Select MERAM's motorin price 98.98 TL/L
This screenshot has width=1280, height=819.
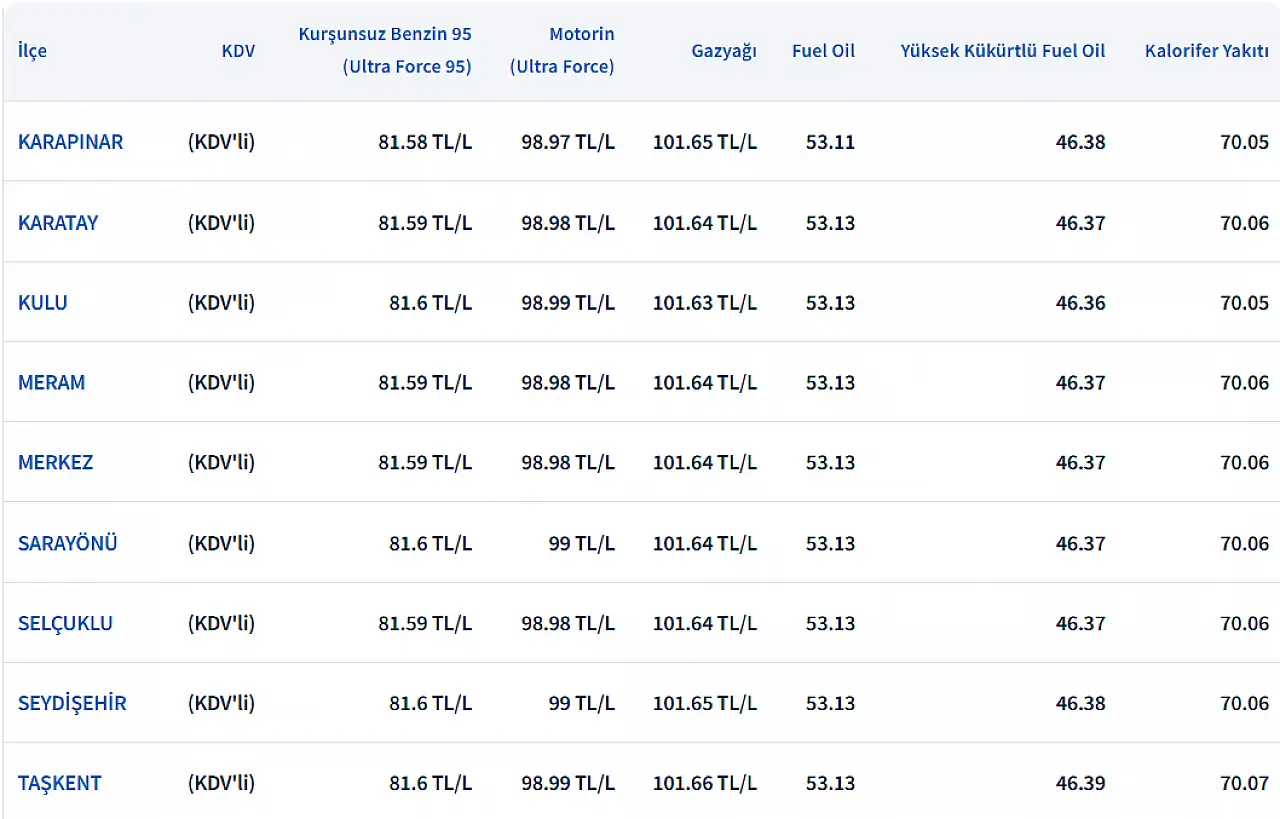pos(568,383)
